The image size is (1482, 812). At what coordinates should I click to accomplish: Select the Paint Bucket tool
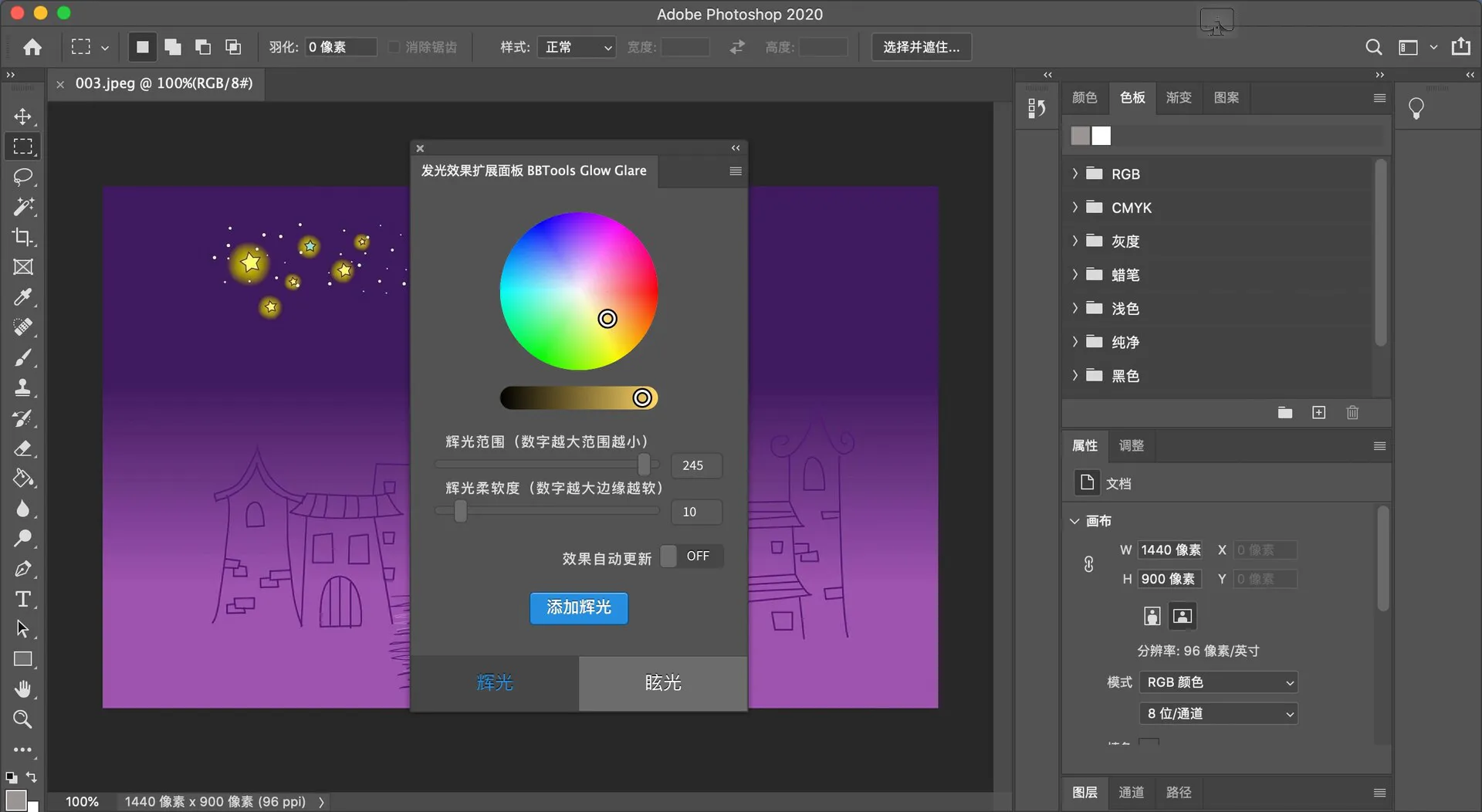click(x=23, y=479)
